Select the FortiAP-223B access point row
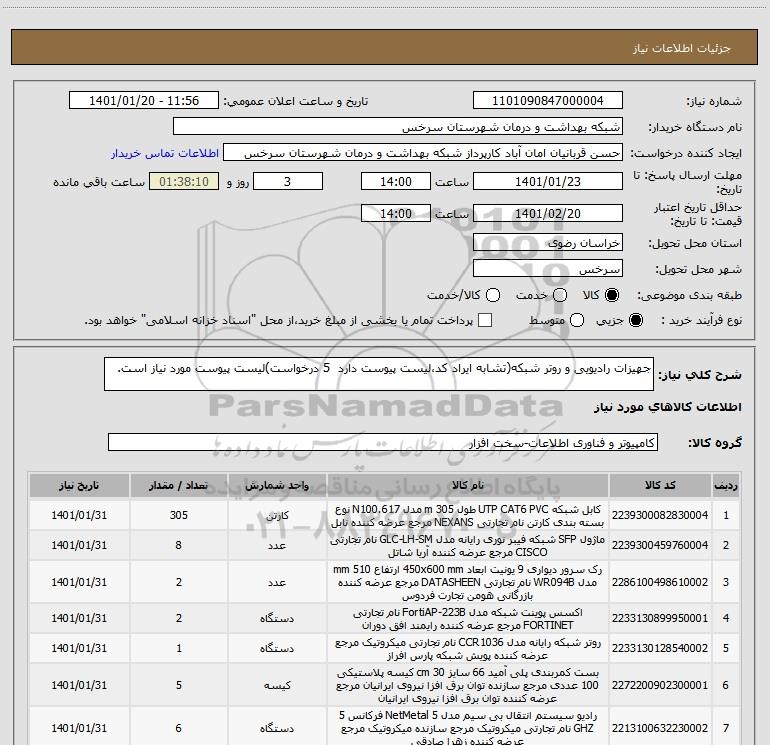770x745 pixels. (384, 619)
